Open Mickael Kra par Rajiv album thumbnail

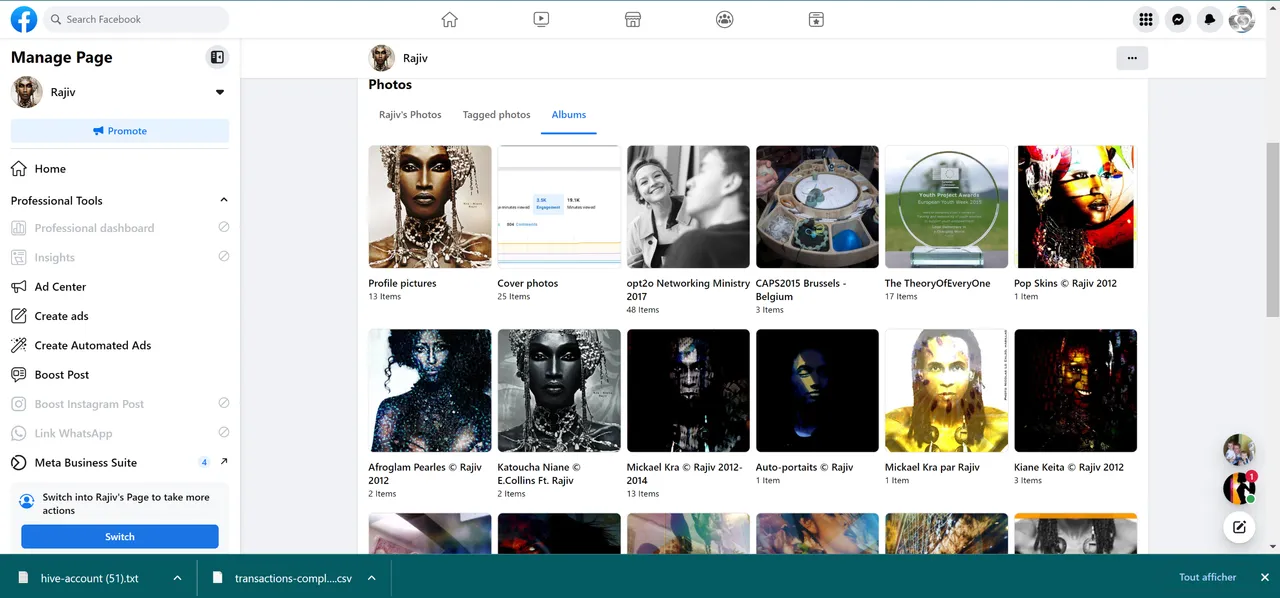(x=946, y=391)
